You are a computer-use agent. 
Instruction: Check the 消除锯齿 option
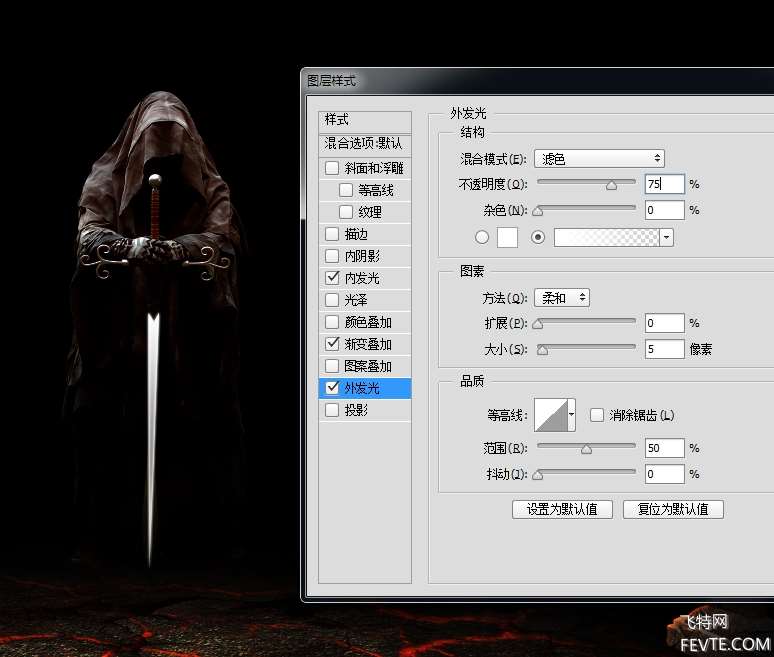click(597, 415)
